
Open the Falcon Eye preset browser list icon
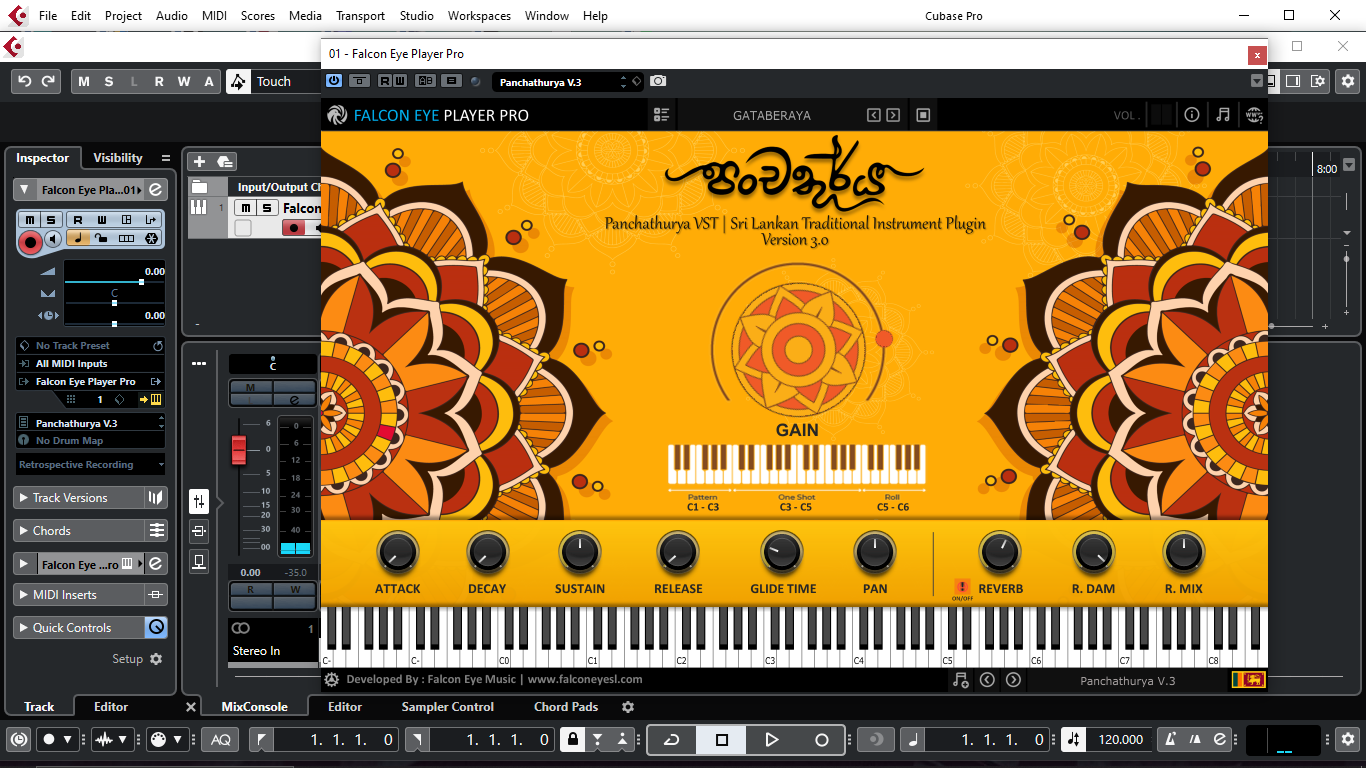pyautogui.click(x=661, y=115)
